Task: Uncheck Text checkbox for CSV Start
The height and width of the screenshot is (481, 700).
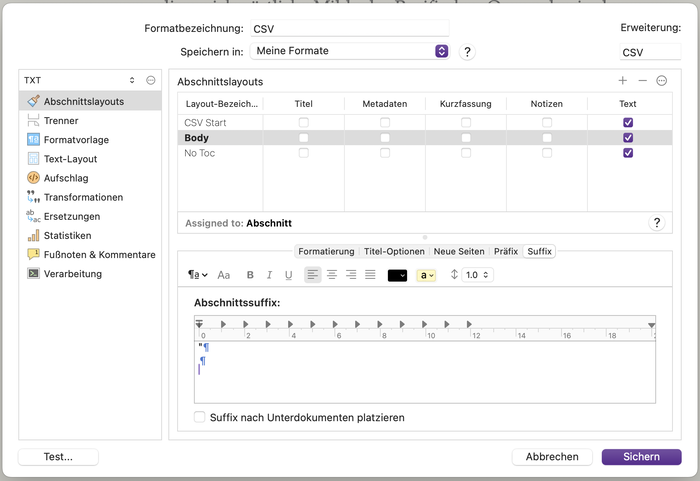Action: 628,122
